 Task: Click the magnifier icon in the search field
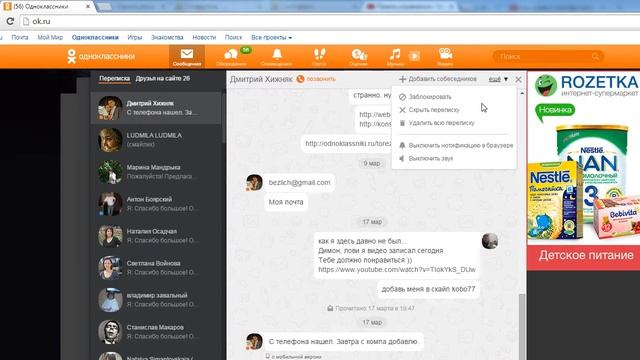point(596,56)
